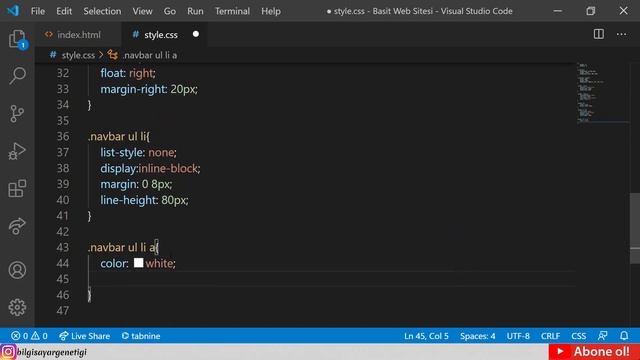Change encoding via UTF-8
Screen dimensions: 640x360
tap(518, 336)
